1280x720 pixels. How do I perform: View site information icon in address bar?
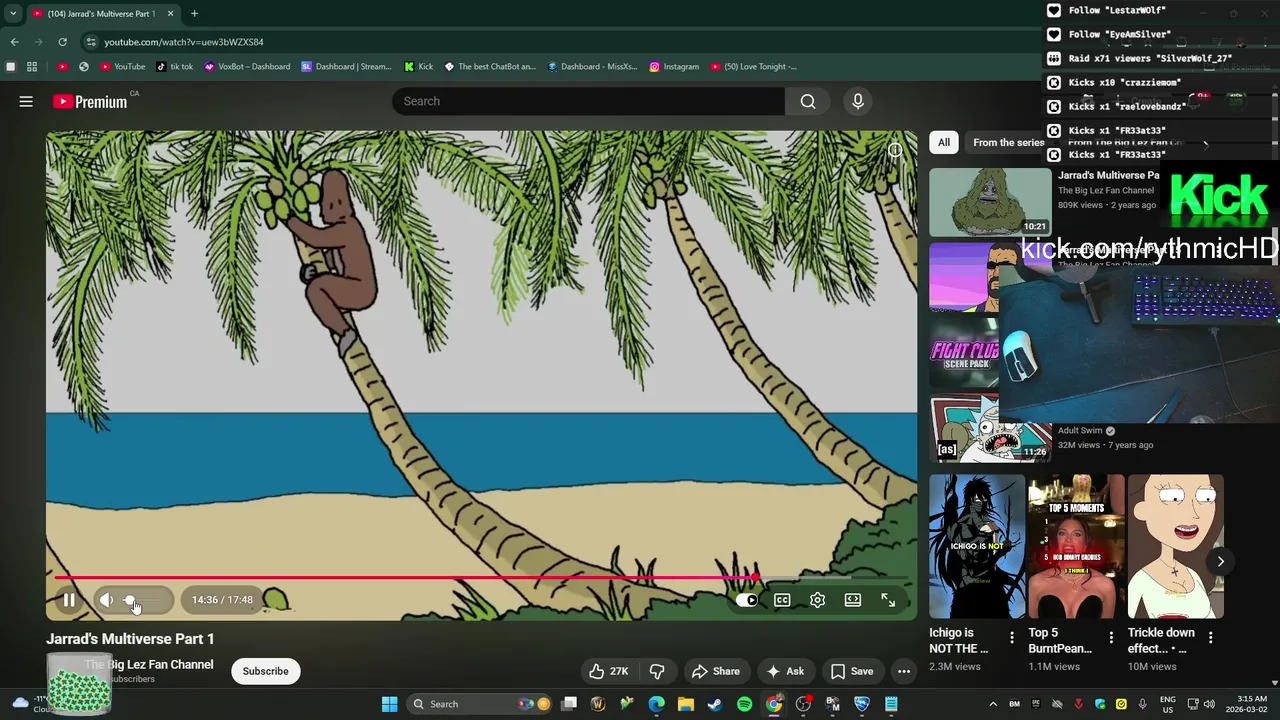click(90, 42)
